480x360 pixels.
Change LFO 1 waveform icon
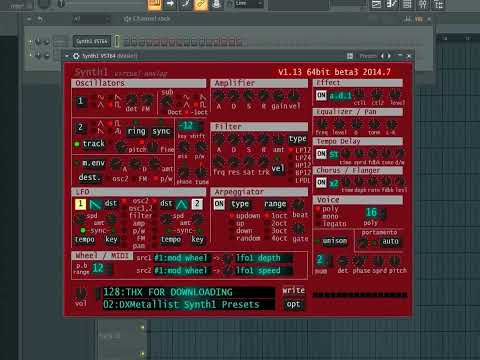[x=96, y=204]
